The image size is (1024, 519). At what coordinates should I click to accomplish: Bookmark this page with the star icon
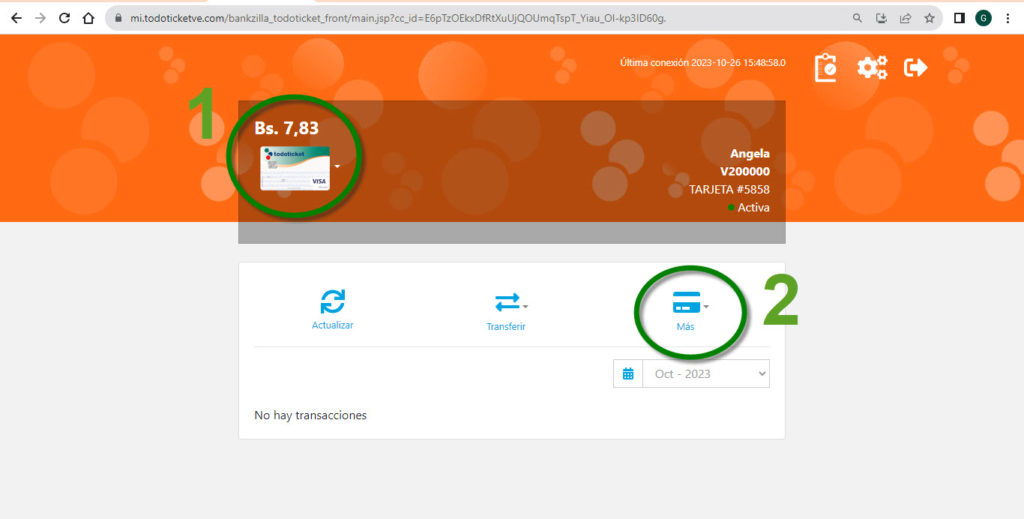[929, 18]
